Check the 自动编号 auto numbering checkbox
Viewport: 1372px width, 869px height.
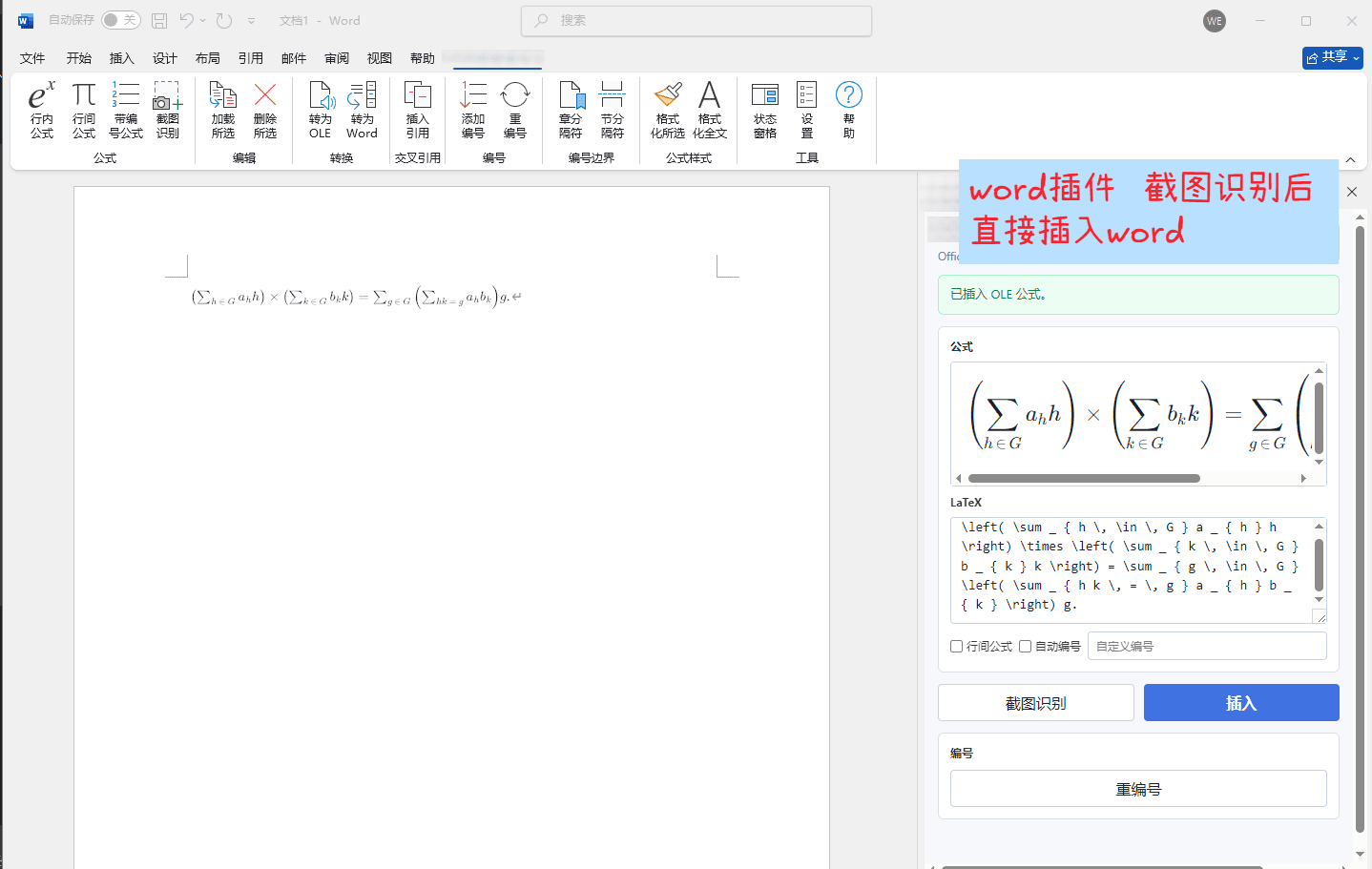click(1025, 647)
